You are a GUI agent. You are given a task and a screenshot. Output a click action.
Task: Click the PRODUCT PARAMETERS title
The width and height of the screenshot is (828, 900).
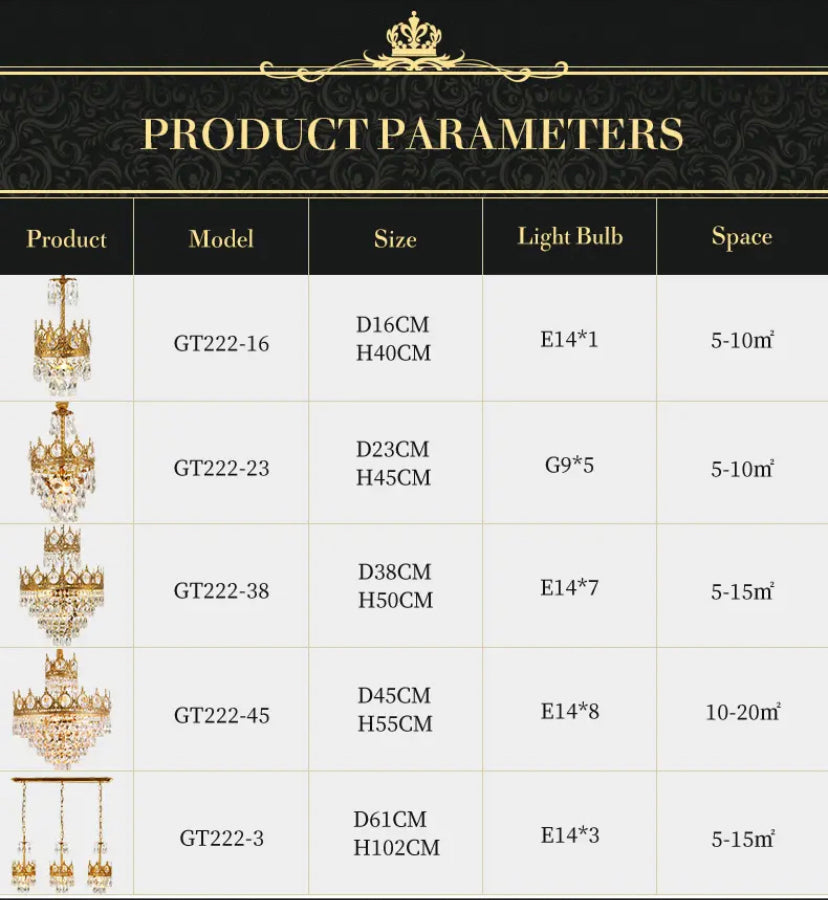[x=413, y=134]
